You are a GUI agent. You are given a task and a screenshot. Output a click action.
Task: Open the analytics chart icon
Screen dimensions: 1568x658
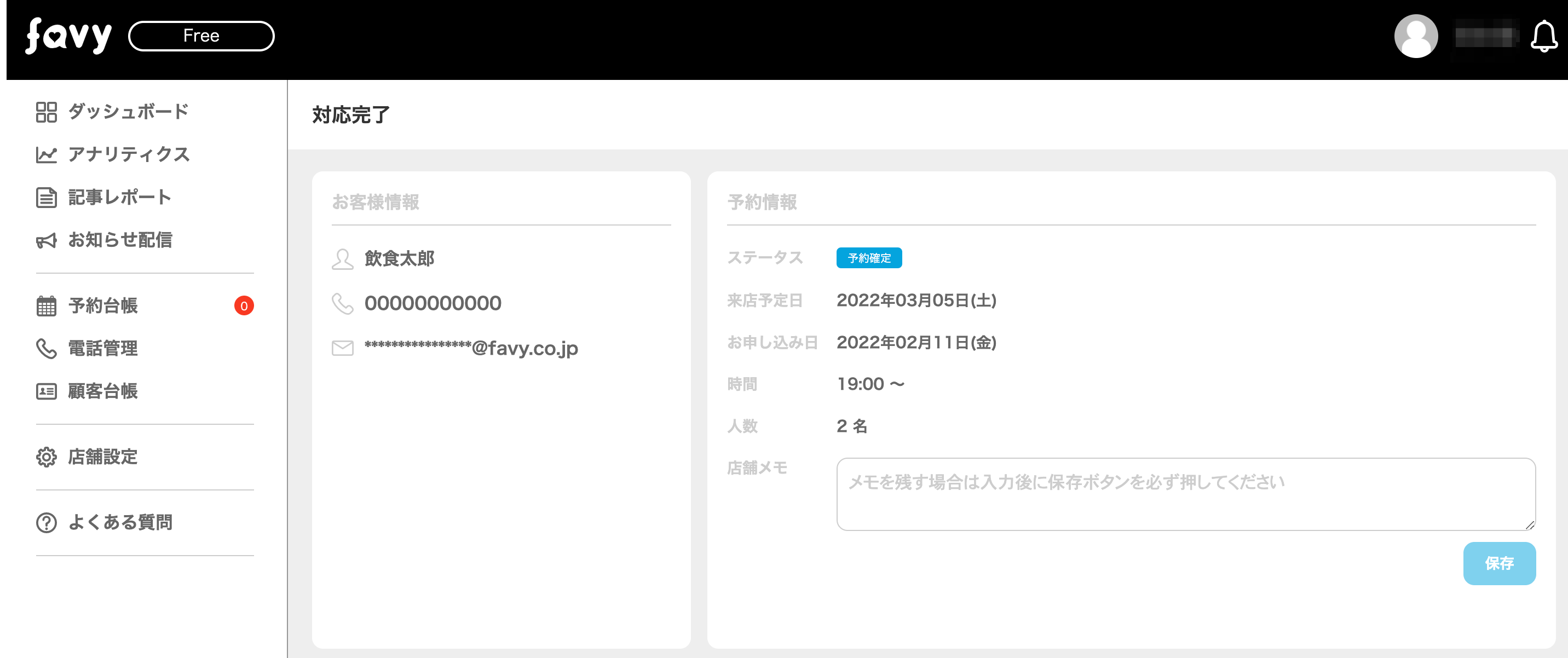[46, 154]
